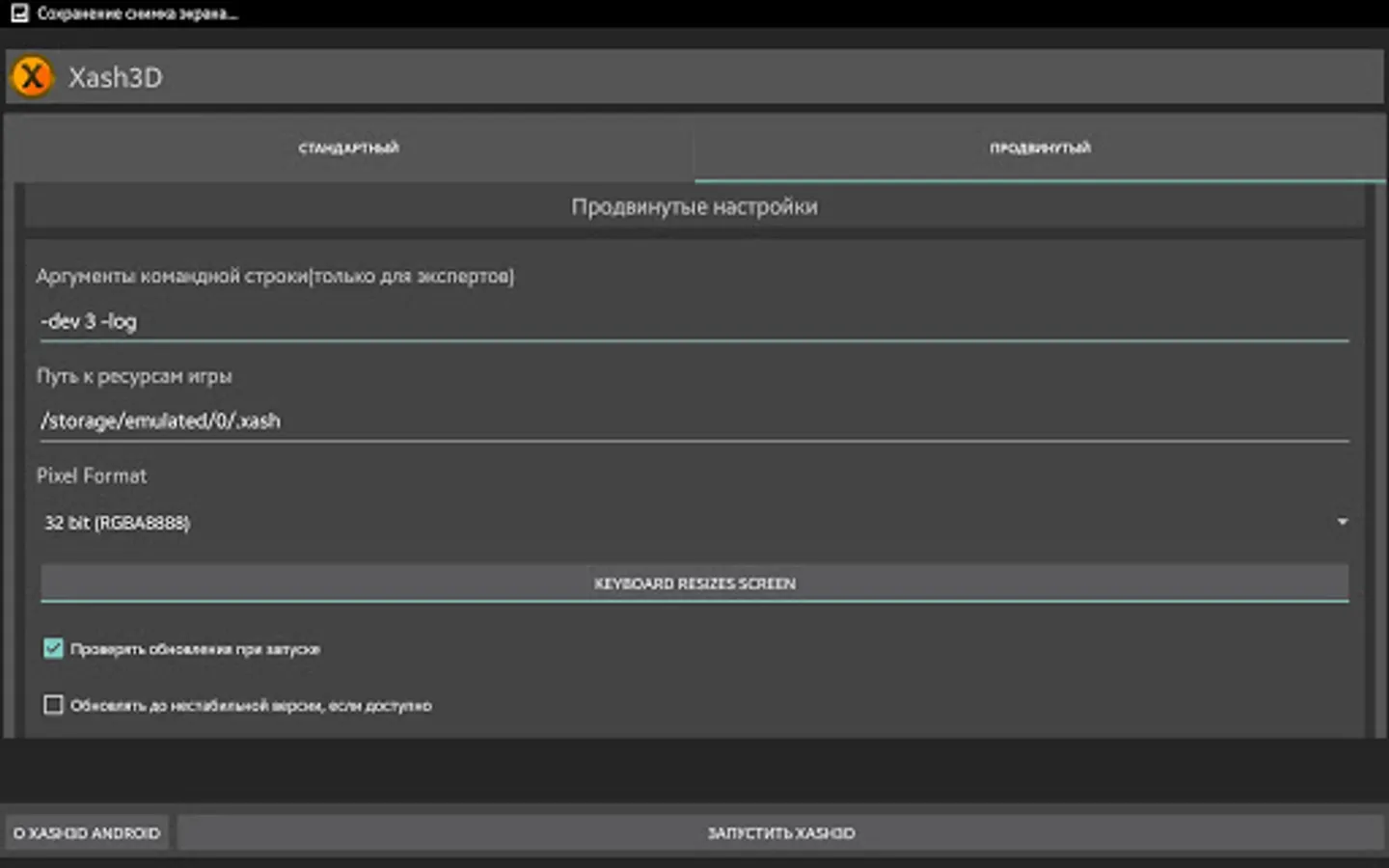Click the Pixel Format label
The image size is (1389, 868).
coord(92,475)
